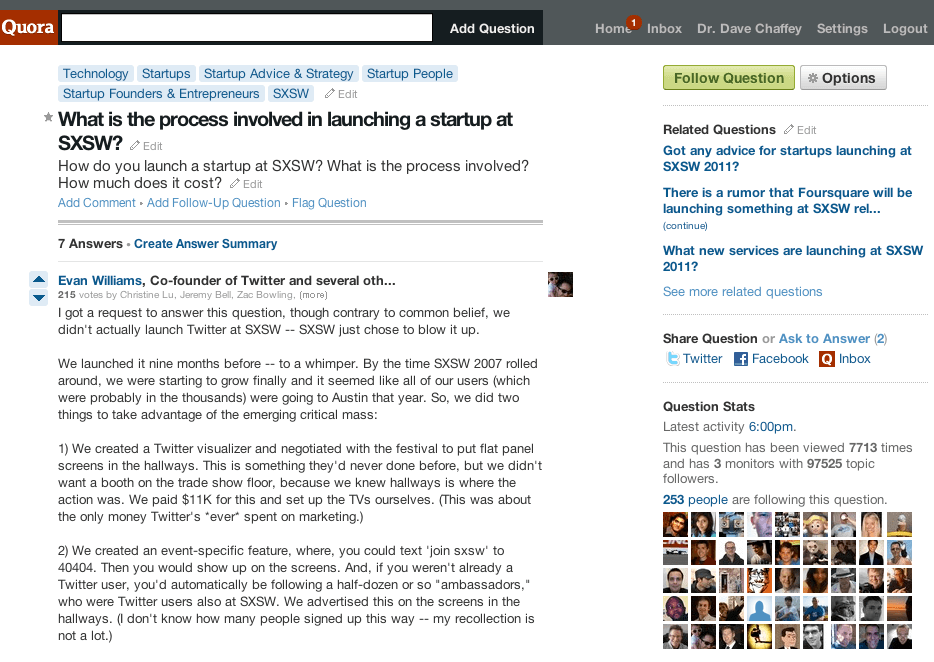Click the Quora Inbox share icon
The height and width of the screenshot is (662, 934).
click(827, 359)
